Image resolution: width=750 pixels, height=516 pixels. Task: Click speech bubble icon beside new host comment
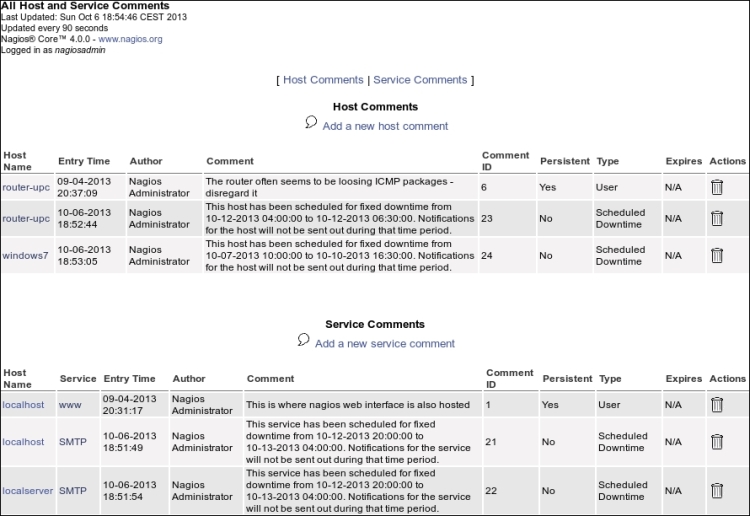tap(311, 122)
